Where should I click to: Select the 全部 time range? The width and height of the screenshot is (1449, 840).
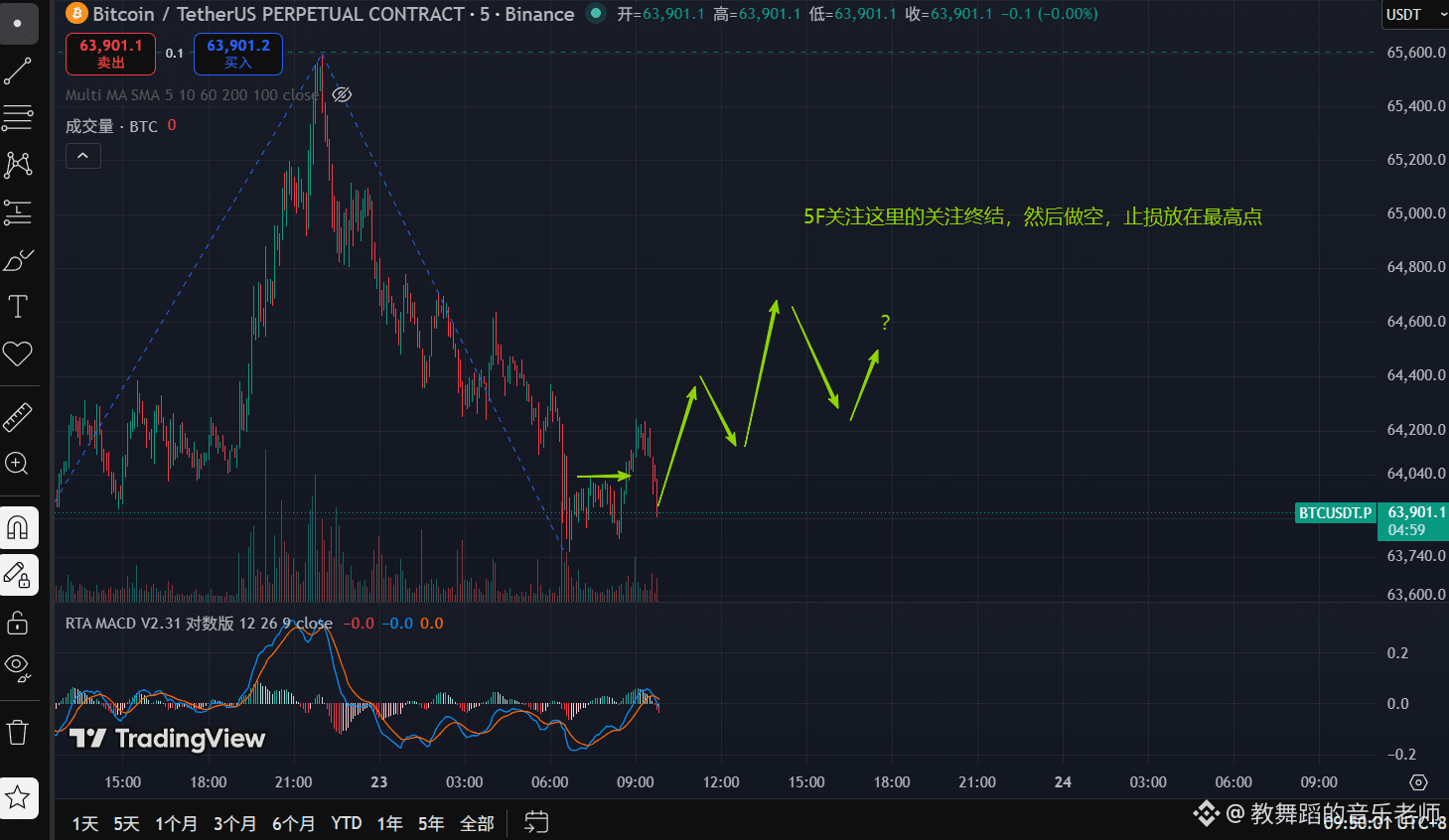477,823
